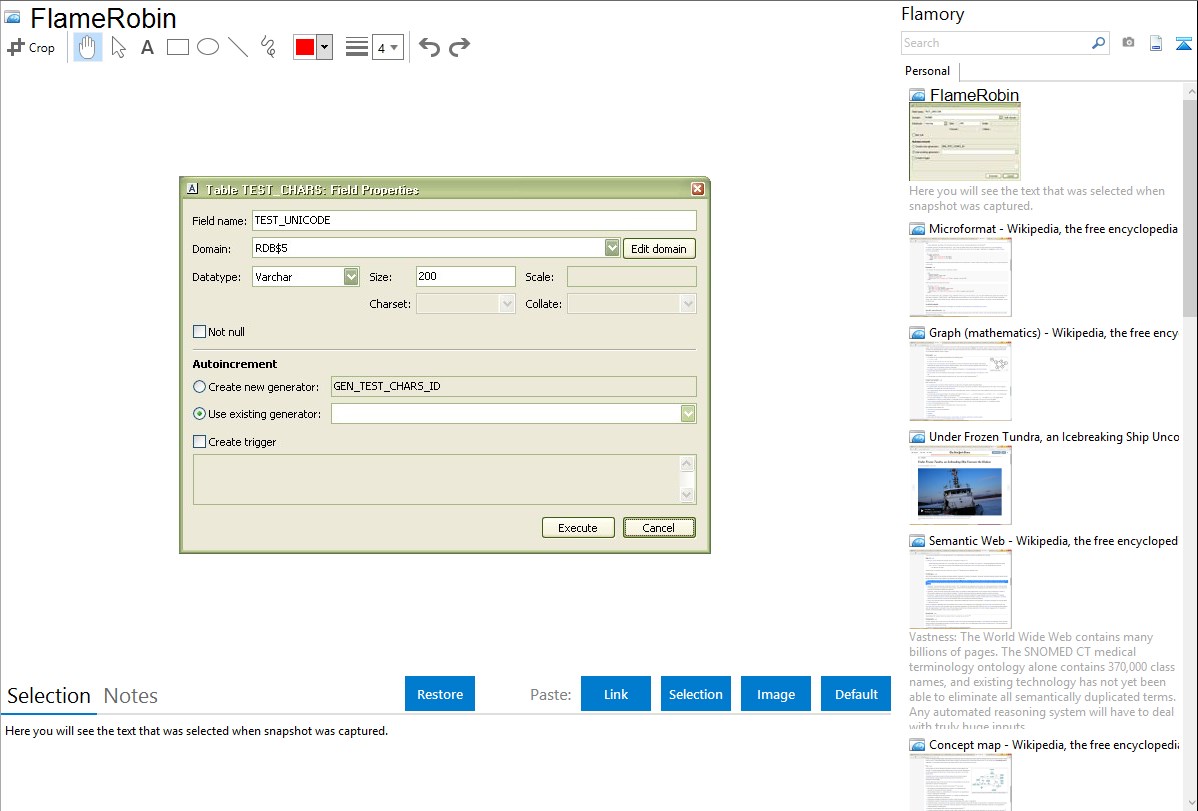Image resolution: width=1198 pixels, height=811 pixels.
Task: Pick the rectangle drawing tool
Action: click(177, 47)
